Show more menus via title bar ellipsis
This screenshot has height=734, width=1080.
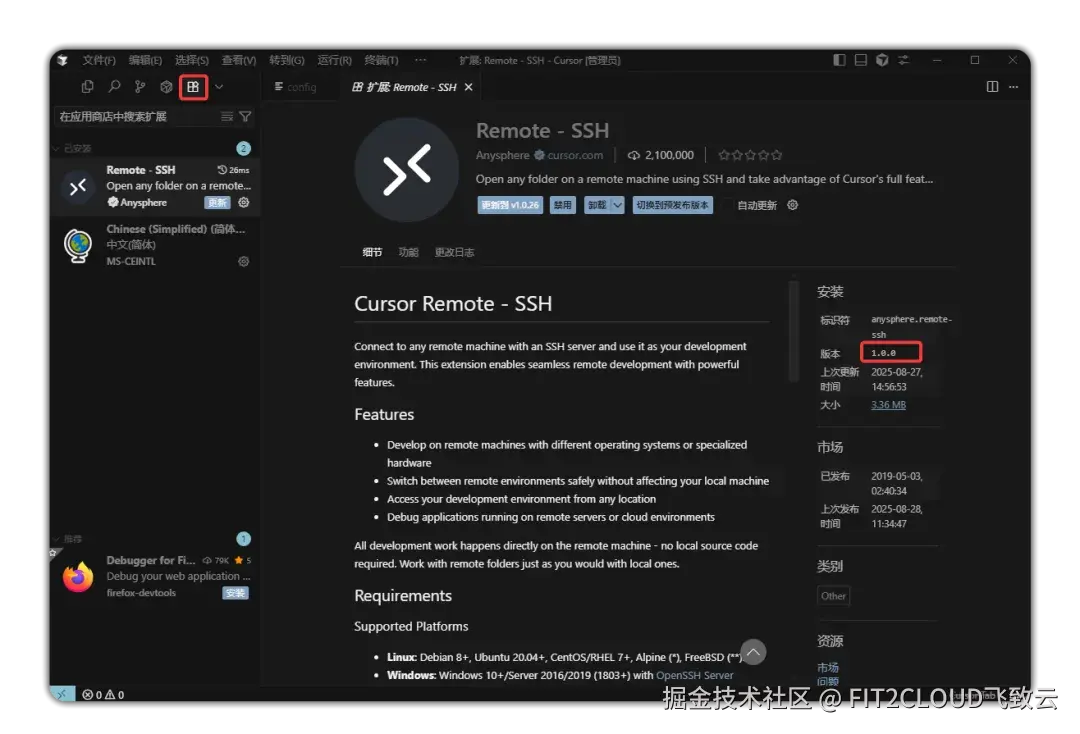pyautogui.click(x=420, y=61)
